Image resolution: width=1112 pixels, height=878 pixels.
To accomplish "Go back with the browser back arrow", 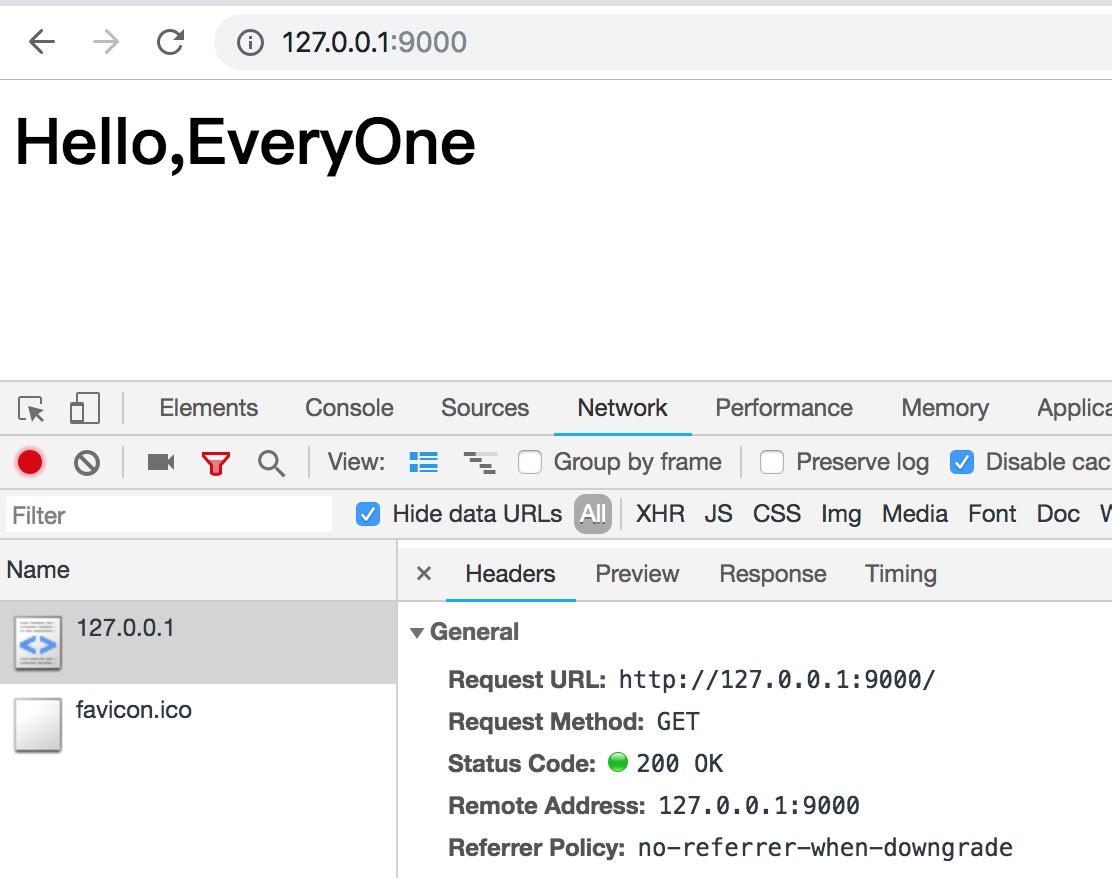I will [42, 42].
